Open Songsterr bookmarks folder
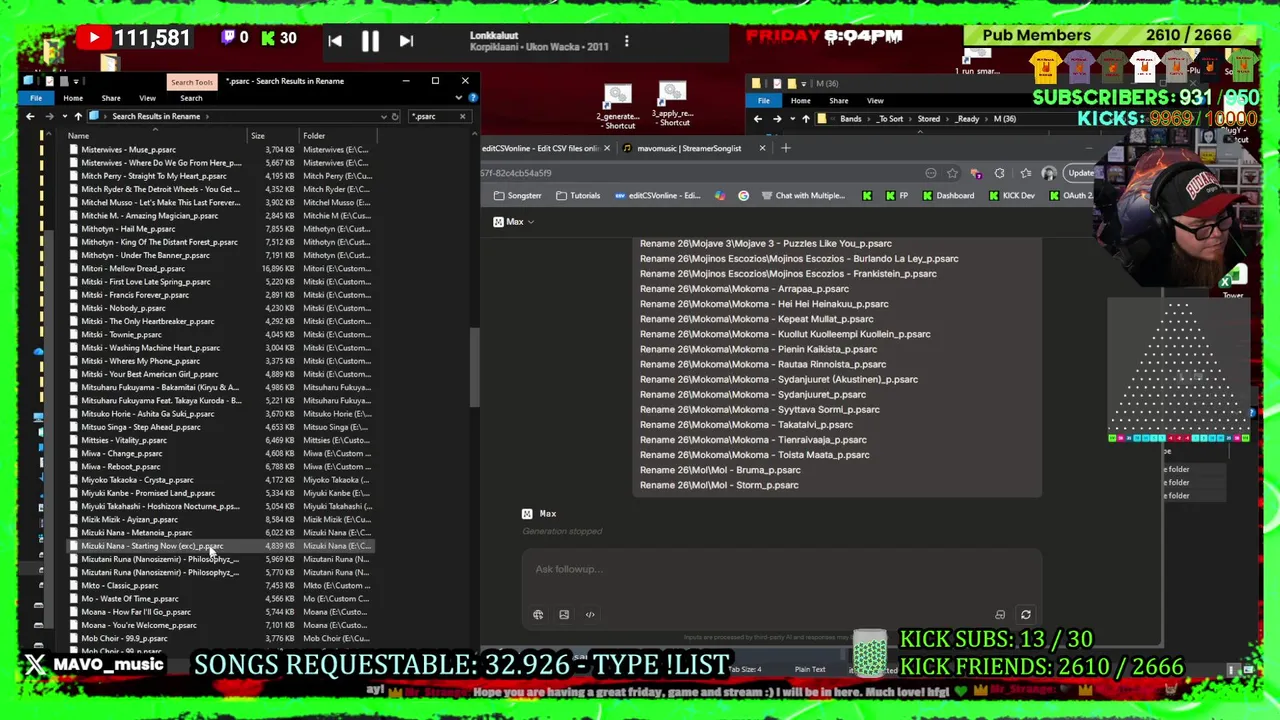The width and height of the screenshot is (1280, 720). pyautogui.click(x=517, y=196)
